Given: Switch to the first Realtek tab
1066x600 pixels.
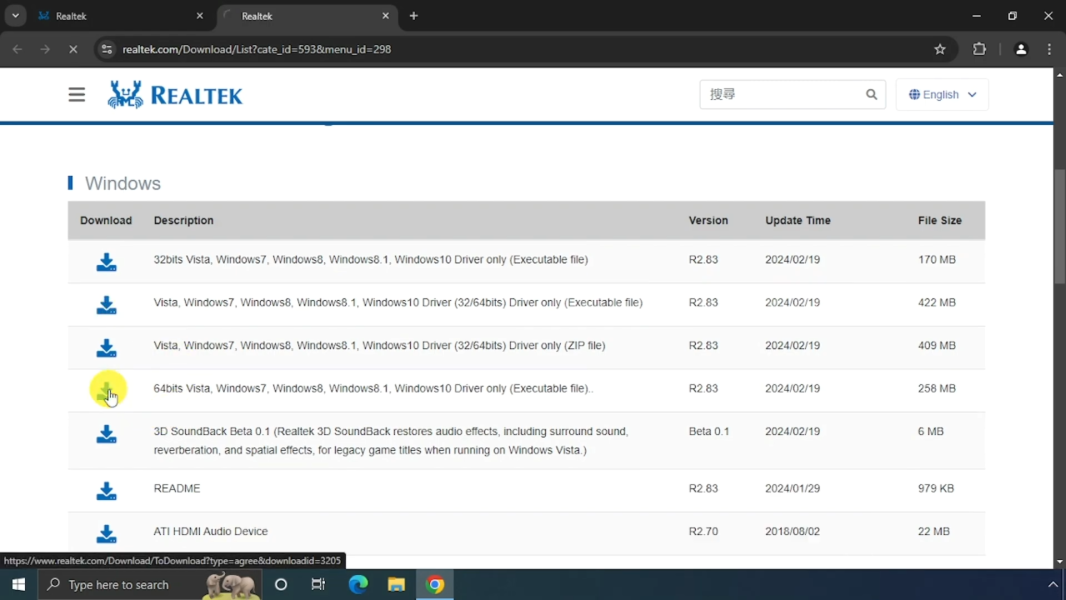Looking at the screenshot, I should click(x=121, y=16).
